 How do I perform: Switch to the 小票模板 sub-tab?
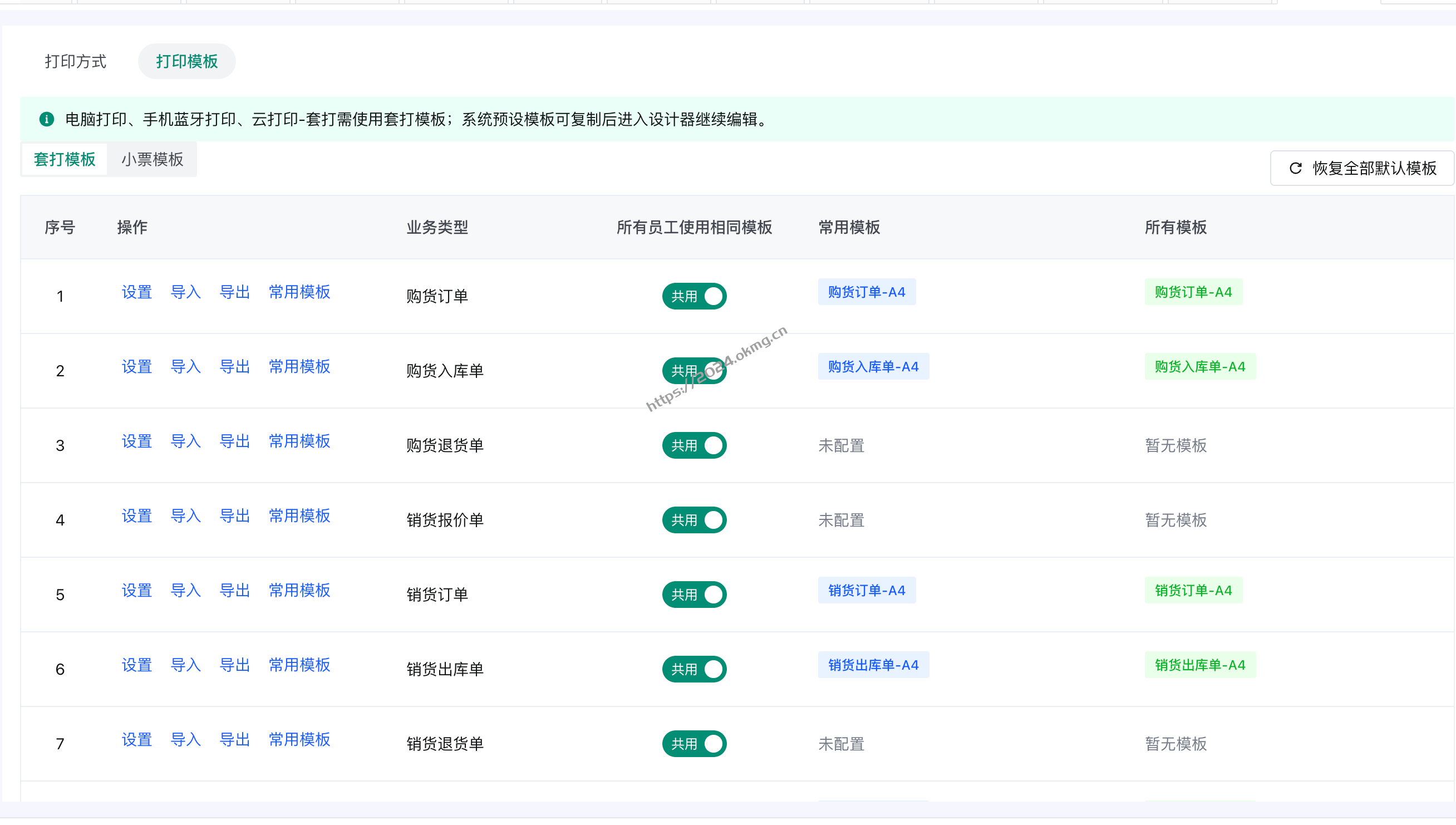pos(152,159)
